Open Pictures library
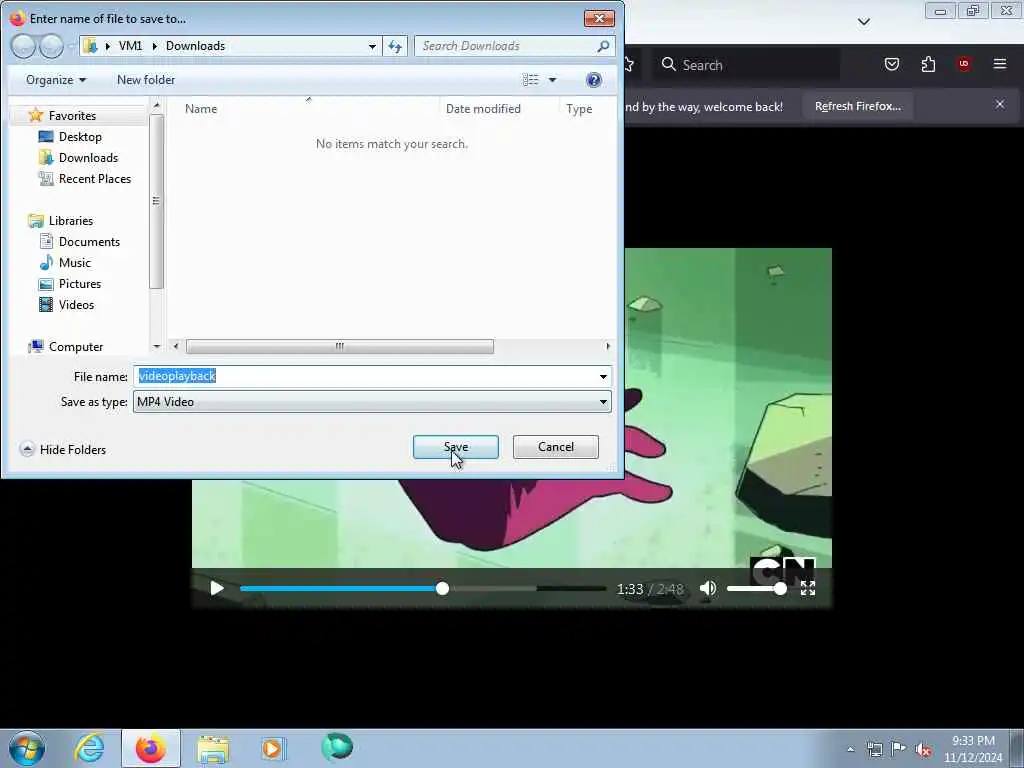The height and width of the screenshot is (768, 1024). point(80,283)
